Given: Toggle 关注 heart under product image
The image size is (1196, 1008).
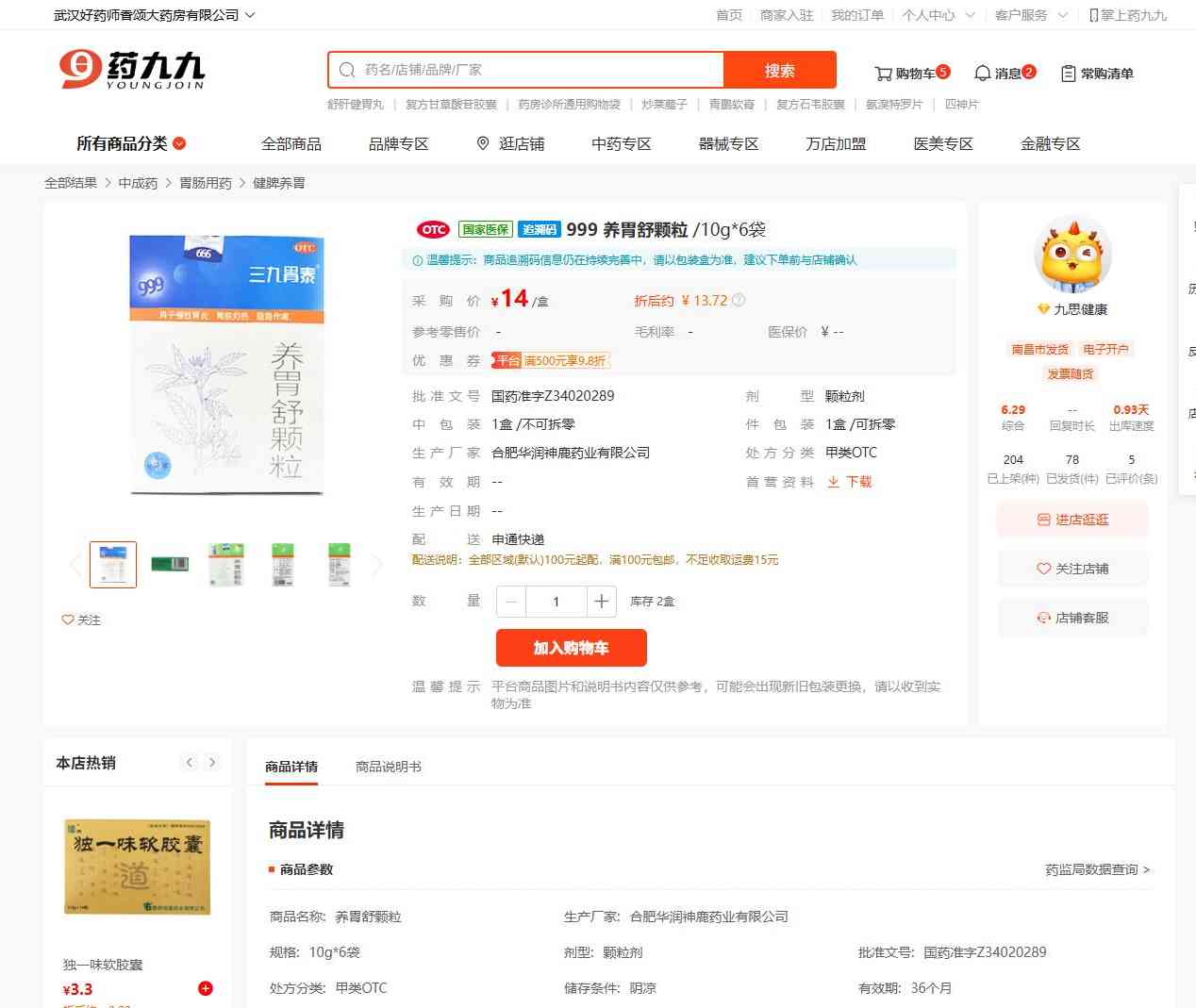Looking at the screenshot, I should click(68, 620).
